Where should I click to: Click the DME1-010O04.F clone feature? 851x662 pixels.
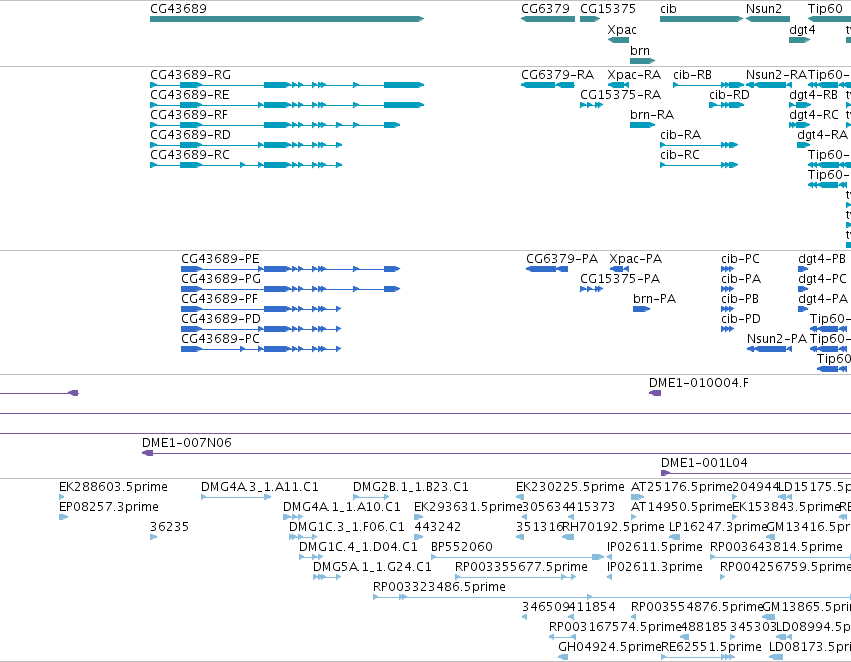[655, 393]
